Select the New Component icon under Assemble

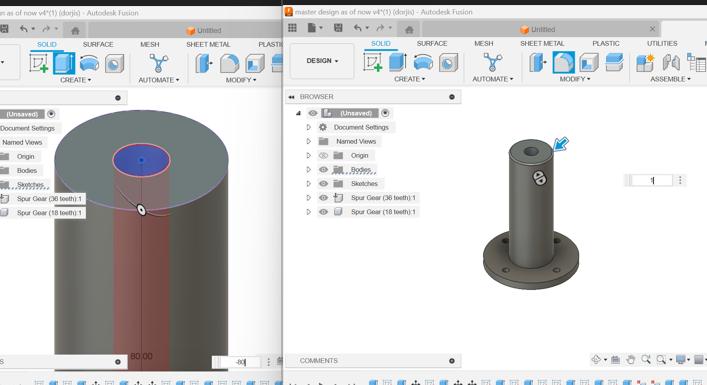[645, 62]
